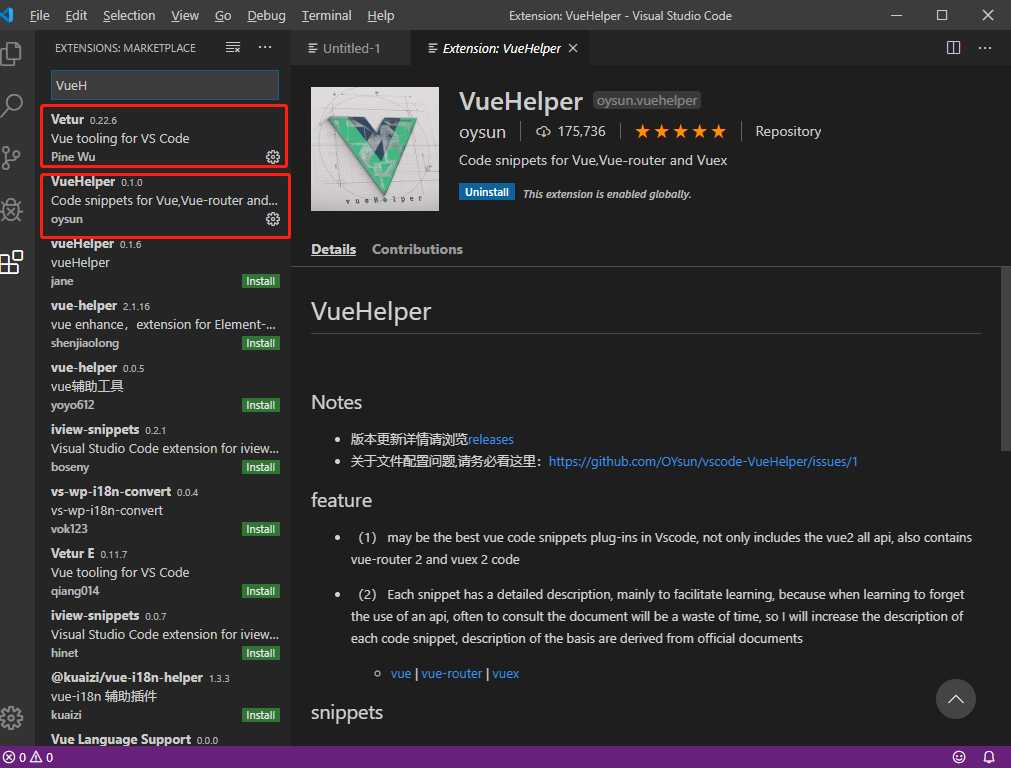Open the vuex documentation link

tap(506, 674)
